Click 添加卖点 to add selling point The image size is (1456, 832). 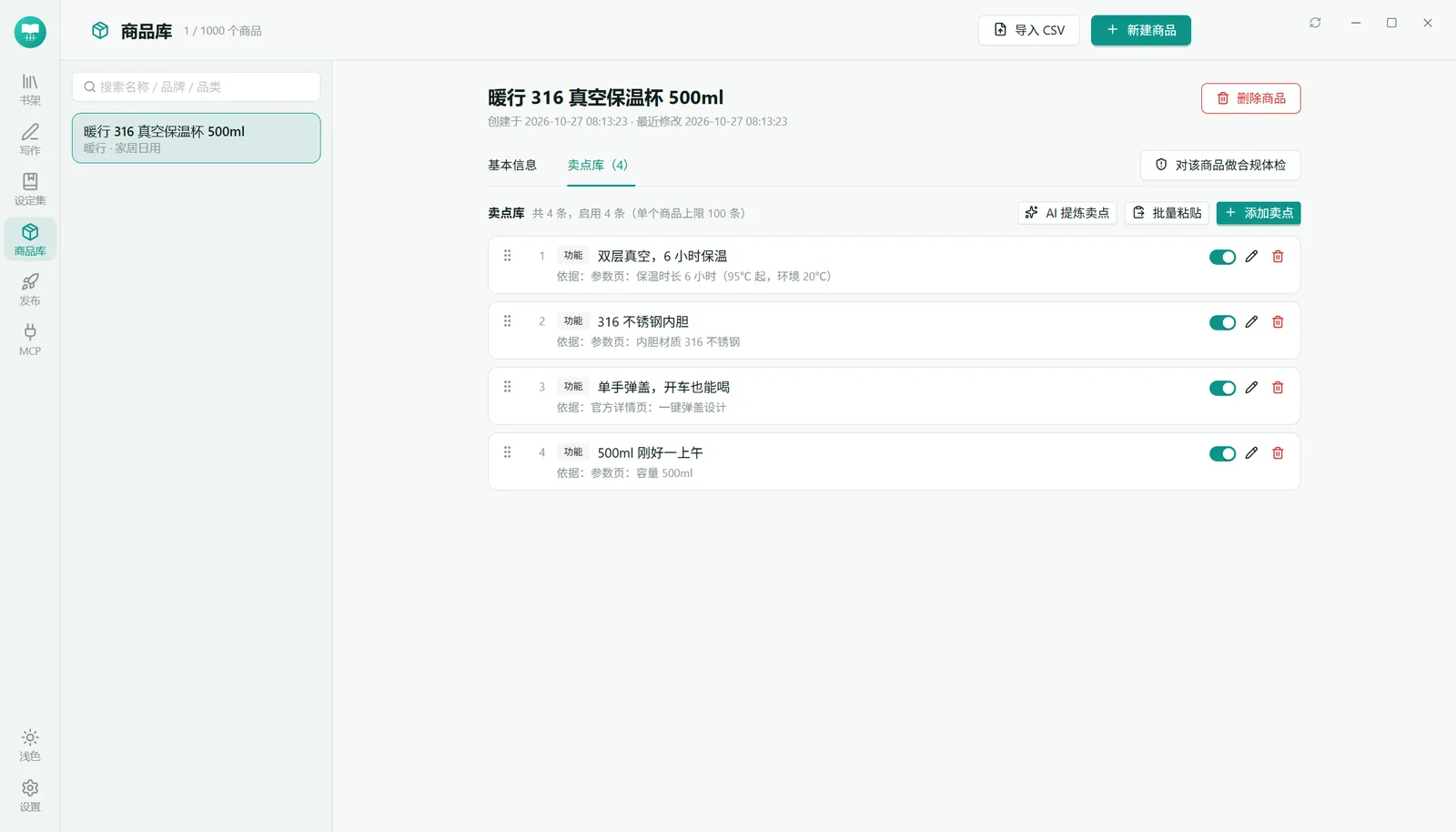click(x=1259, y=213)
